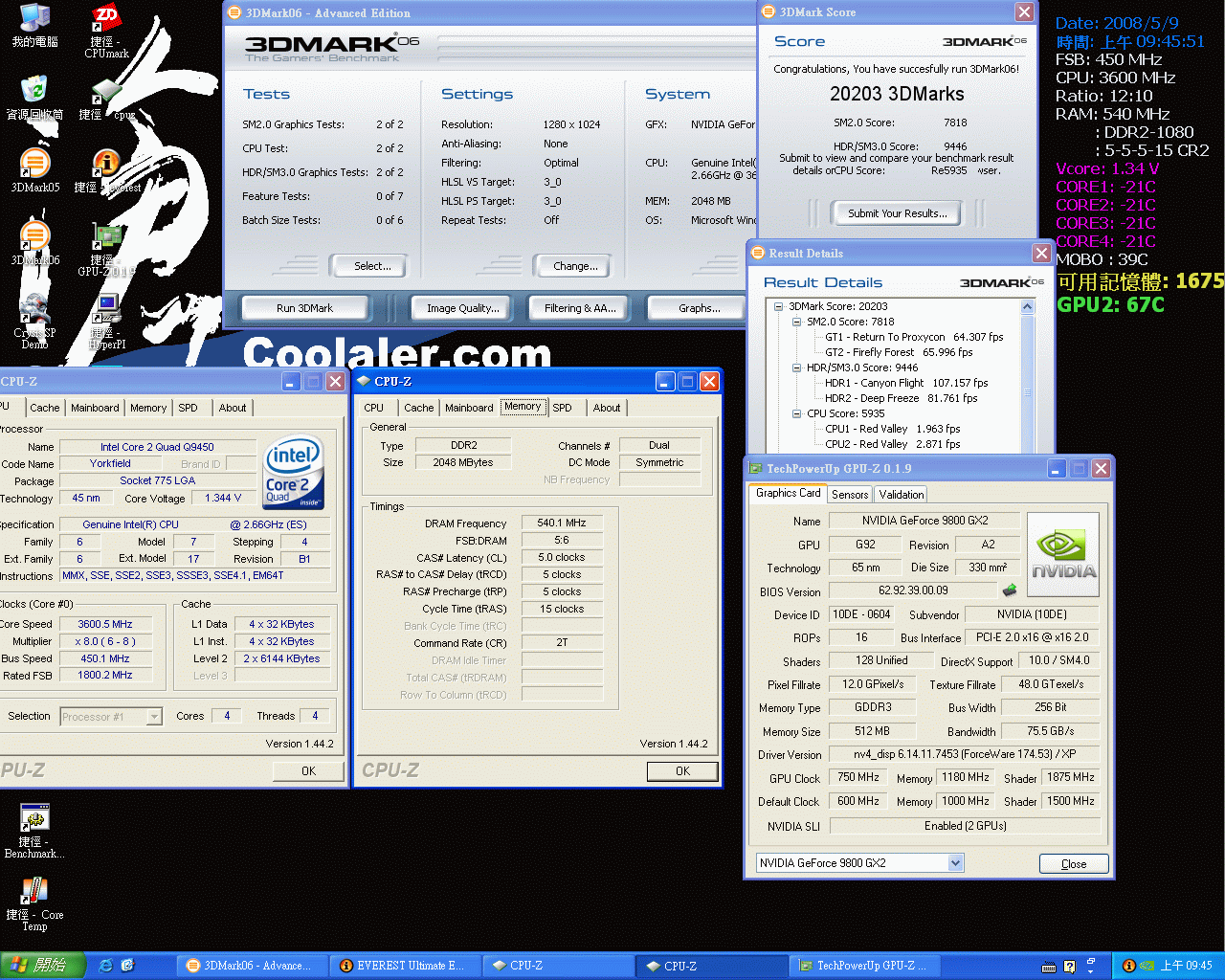Open Mainboard tab in right CPU-Z window
This screenshot has height=980, width=1225.
(469, 408)
